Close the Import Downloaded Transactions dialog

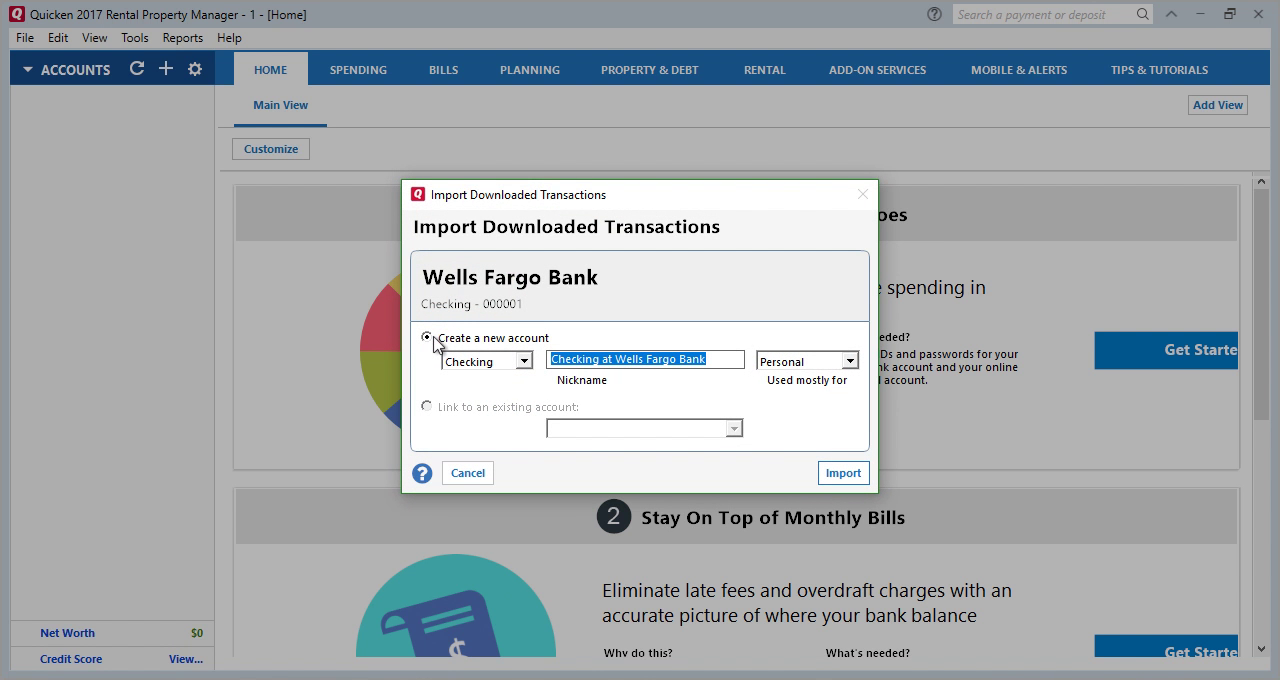(x=863, y=194)
